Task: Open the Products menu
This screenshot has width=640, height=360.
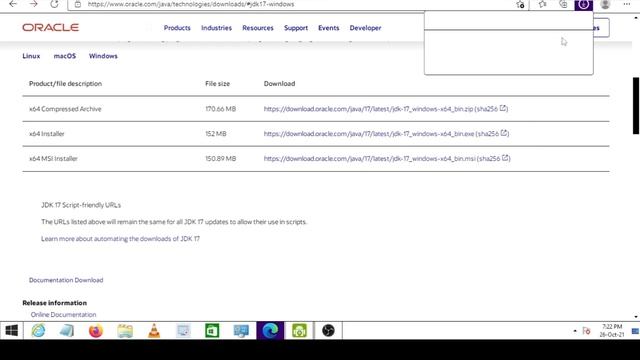Action: point(177,28)
